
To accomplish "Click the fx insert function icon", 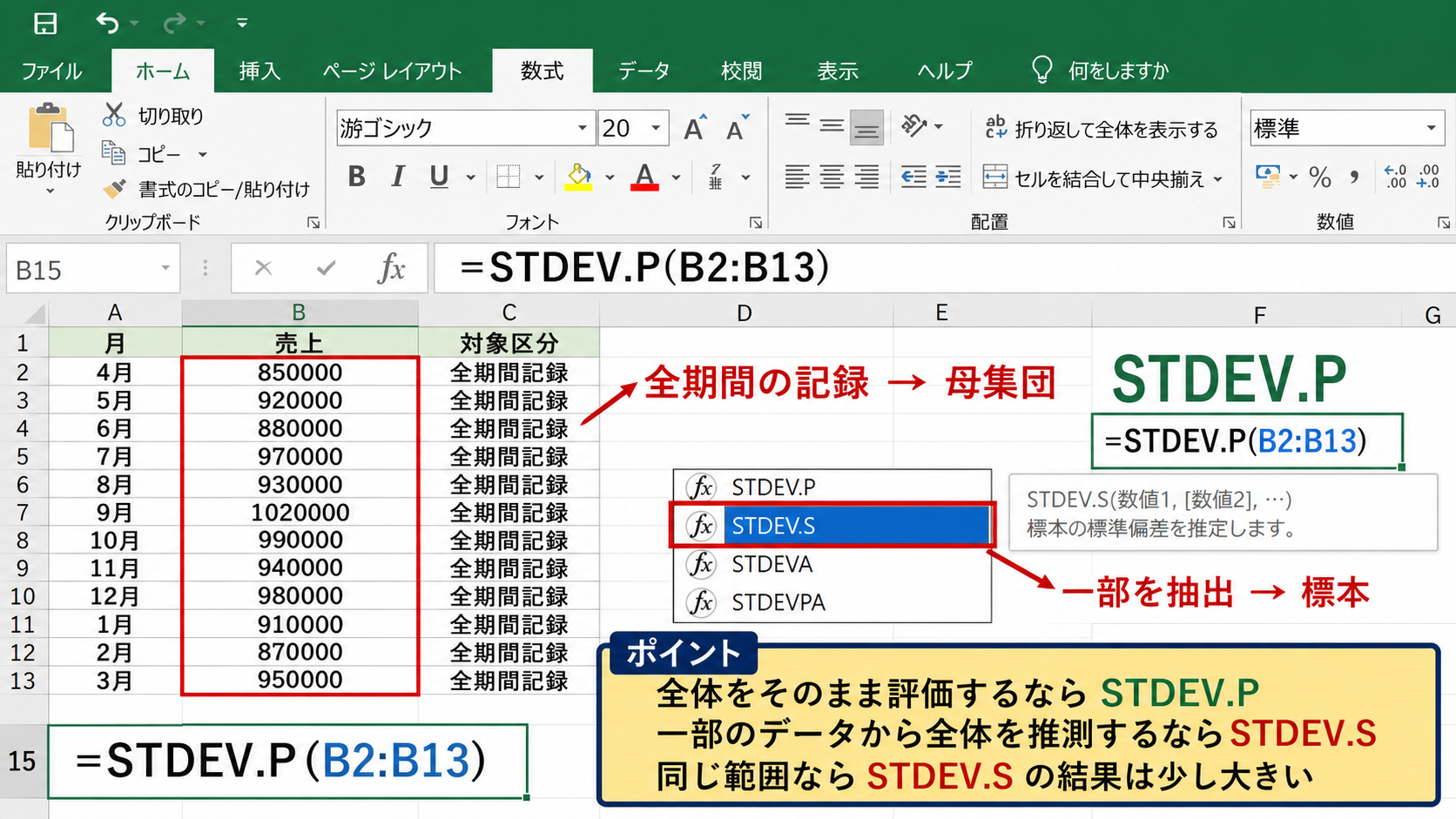I will point(391,268).
